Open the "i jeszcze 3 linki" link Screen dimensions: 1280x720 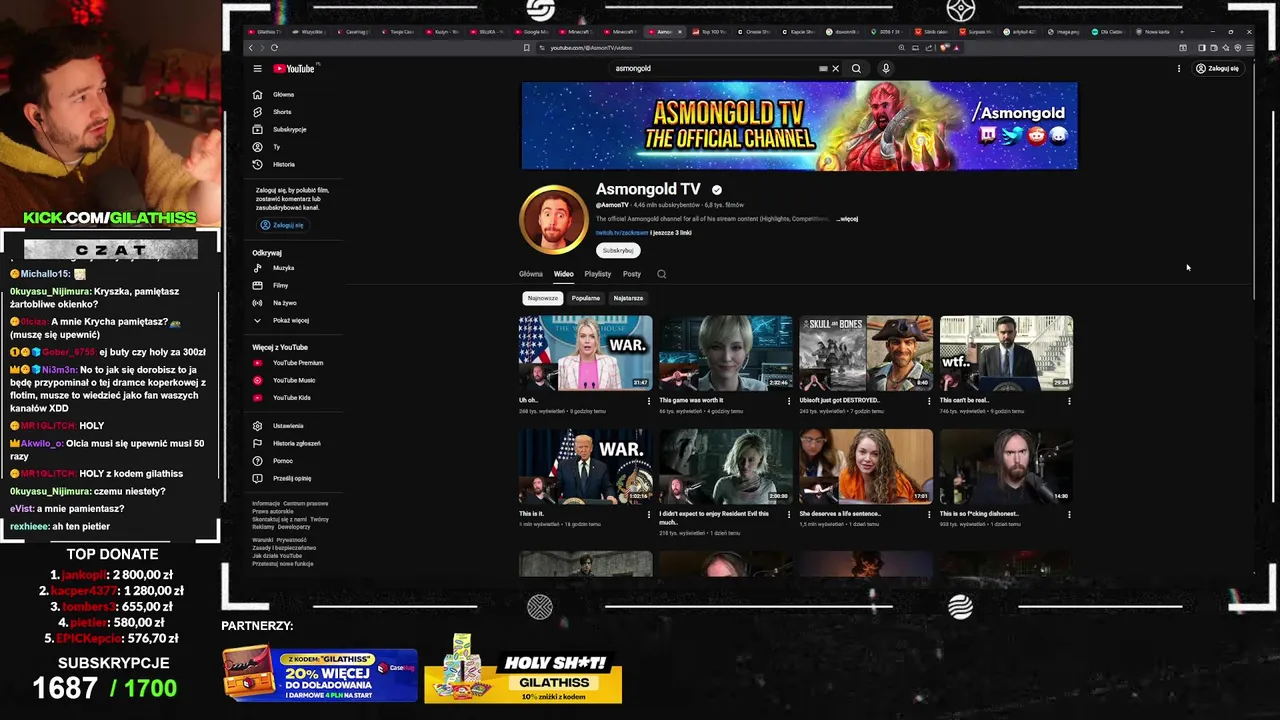tap(671, 233)
